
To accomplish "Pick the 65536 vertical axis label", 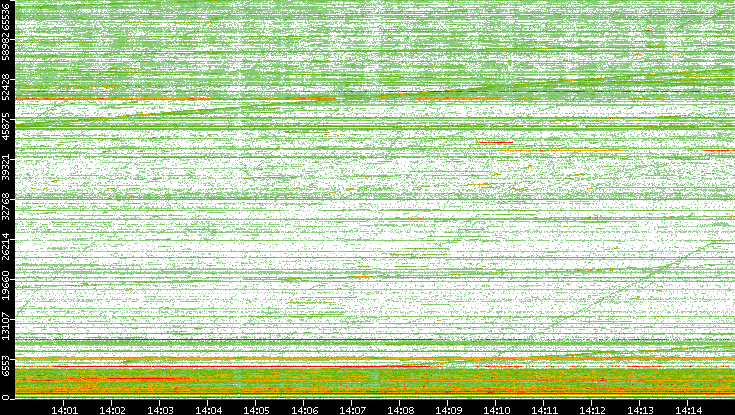I will click(5, 15).
